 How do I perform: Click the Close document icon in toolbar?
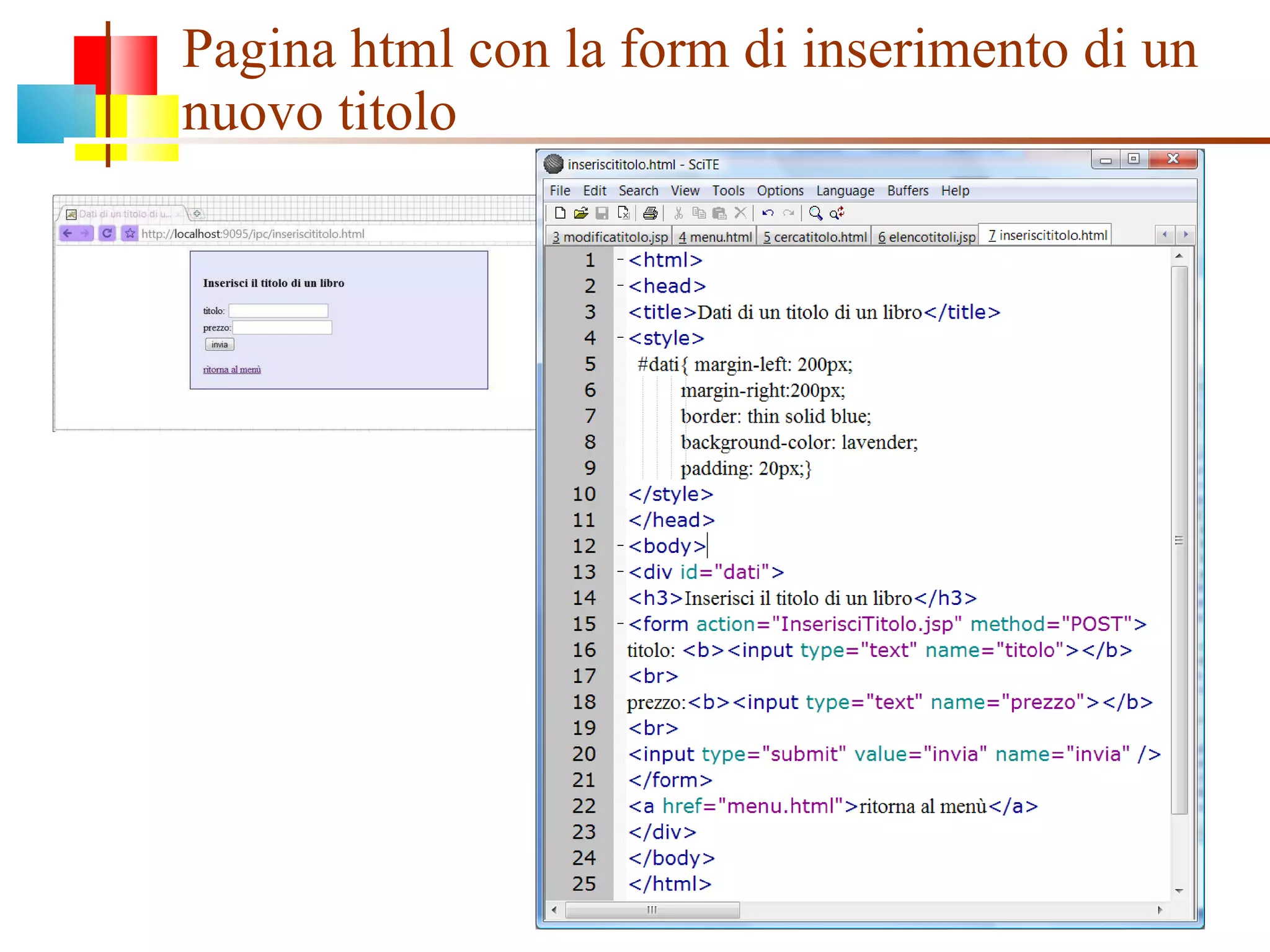coord(624,213)
